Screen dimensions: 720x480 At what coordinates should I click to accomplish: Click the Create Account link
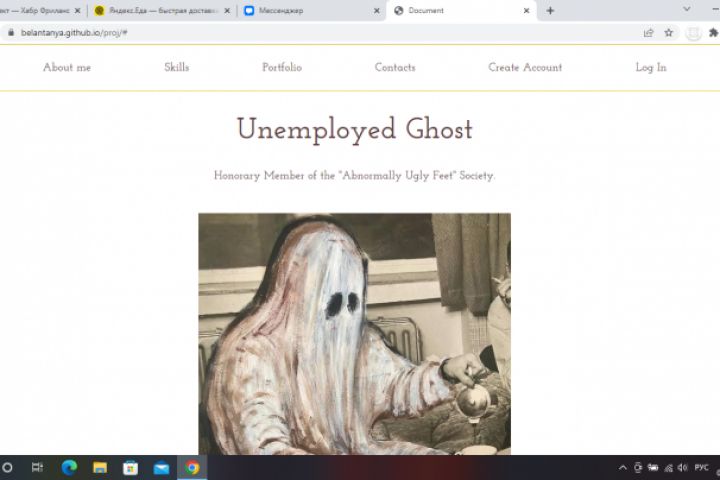pyautogui.click(x=525, y=68)
